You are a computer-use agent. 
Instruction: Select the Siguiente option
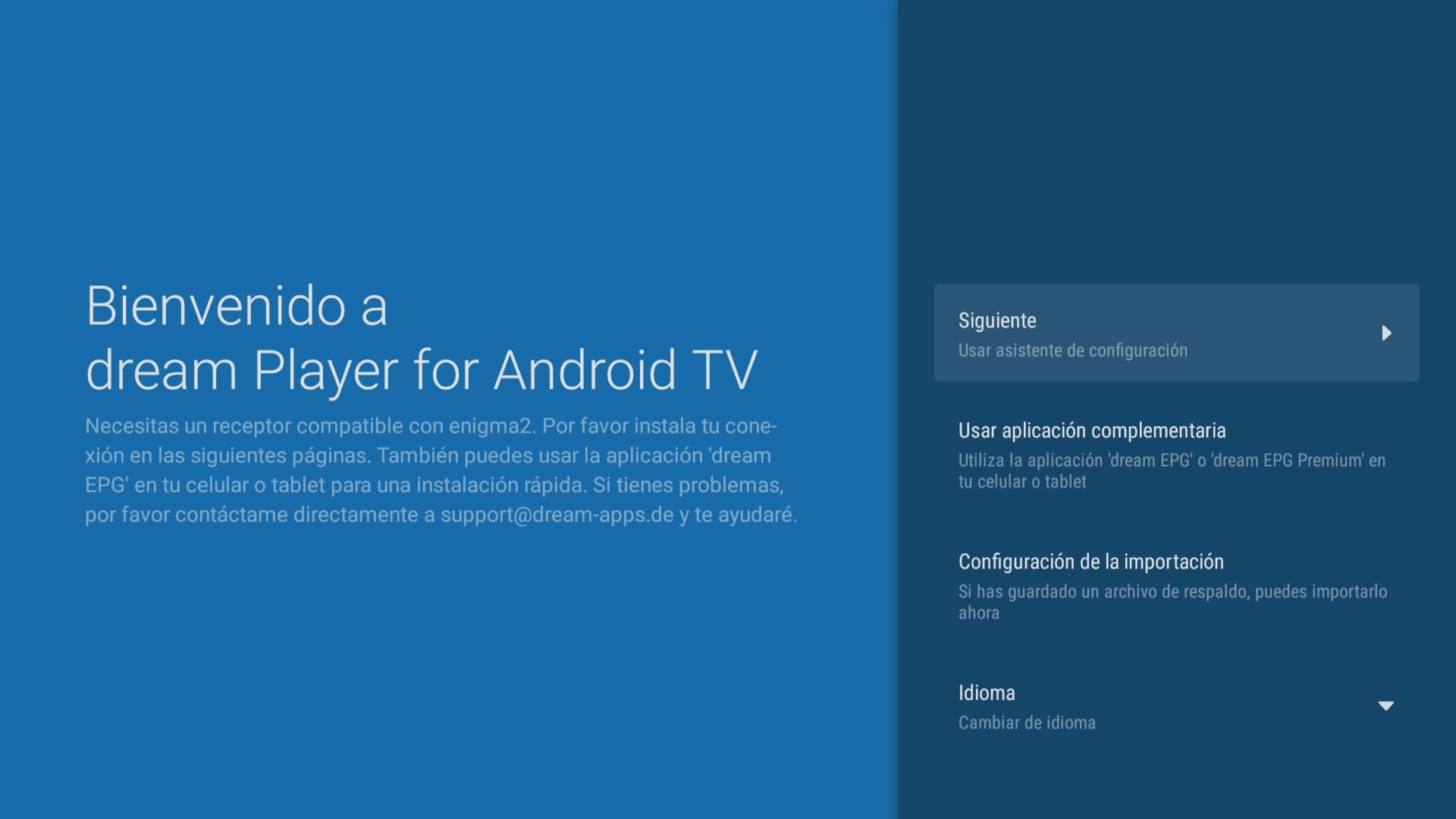(x=997, y=321)
